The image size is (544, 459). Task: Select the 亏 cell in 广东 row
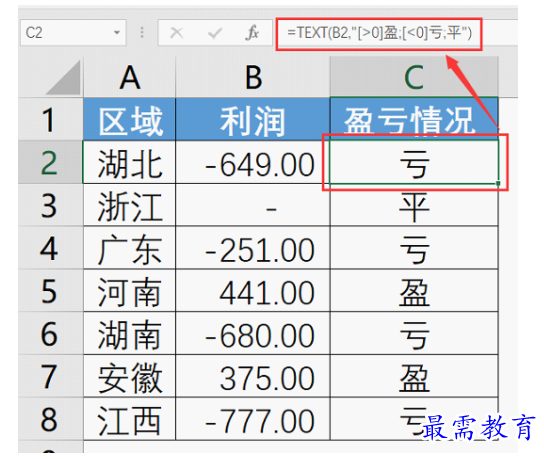coord(414,248)
